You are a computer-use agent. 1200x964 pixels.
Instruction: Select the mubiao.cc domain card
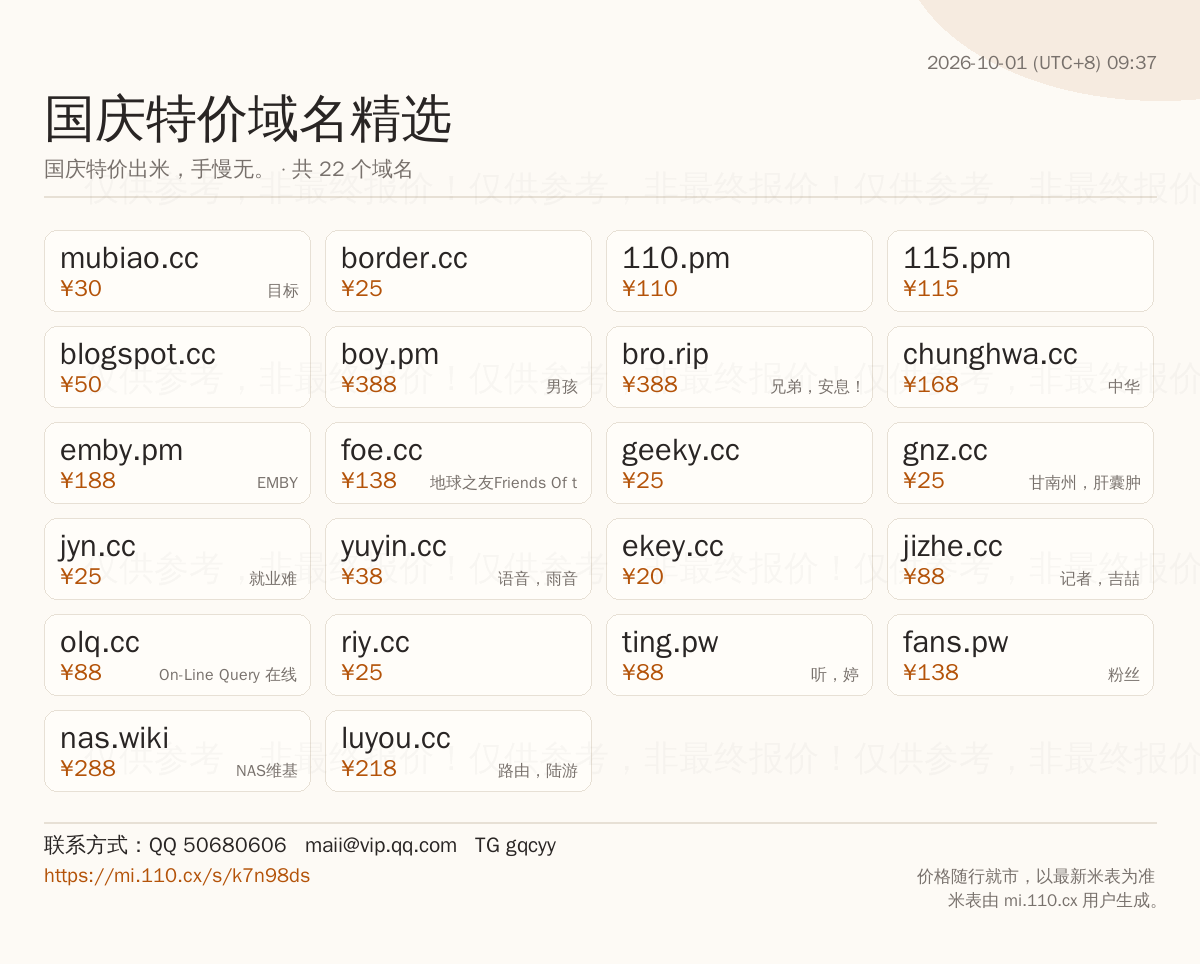(x=177, y=271)
